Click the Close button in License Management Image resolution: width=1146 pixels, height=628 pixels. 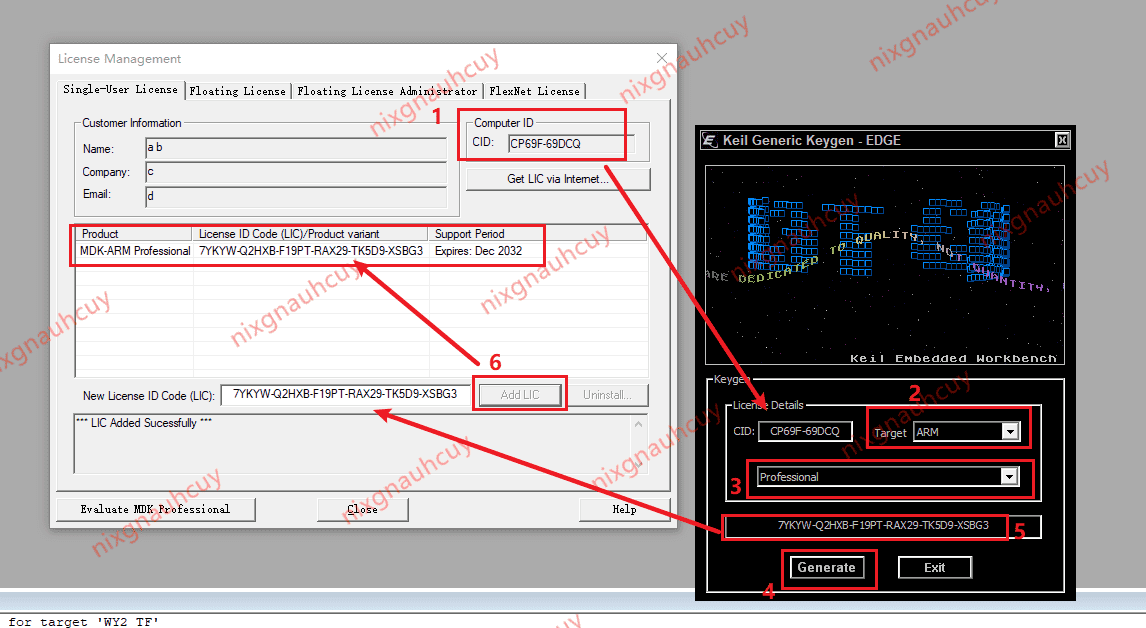pos(363,509)
